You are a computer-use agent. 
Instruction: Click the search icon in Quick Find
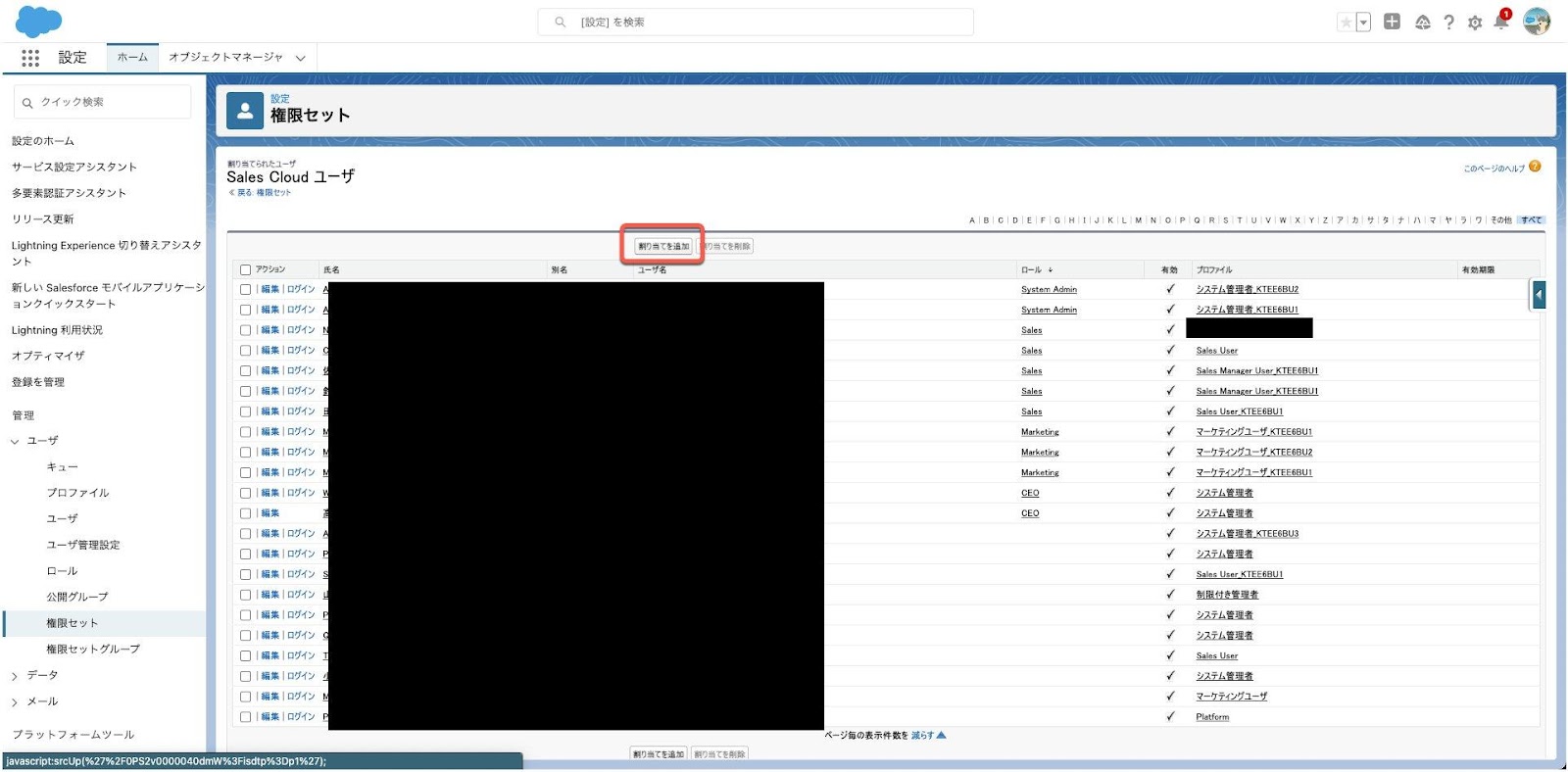point(27,103)
